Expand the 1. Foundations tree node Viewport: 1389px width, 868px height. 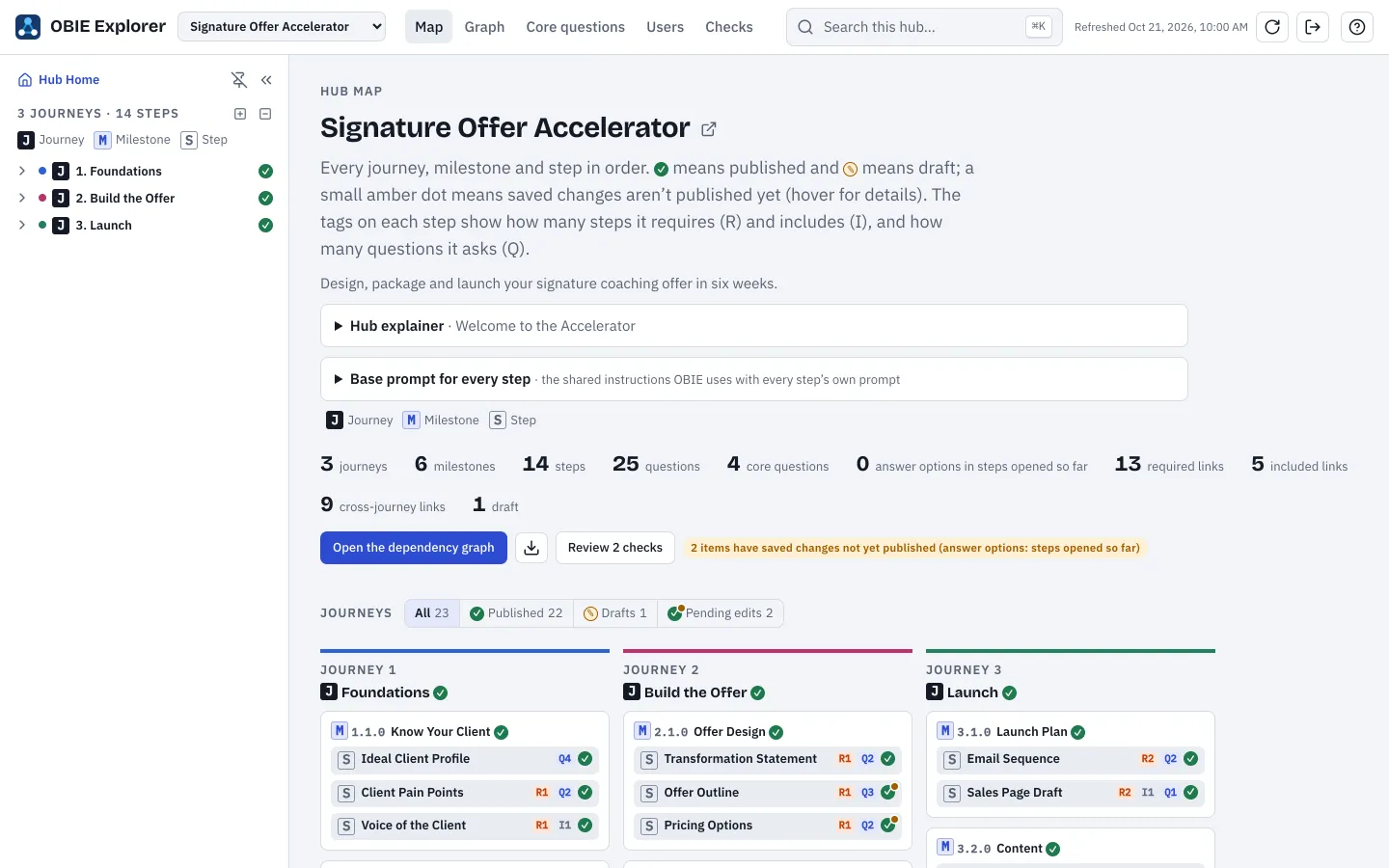click(x=22, y=172)
